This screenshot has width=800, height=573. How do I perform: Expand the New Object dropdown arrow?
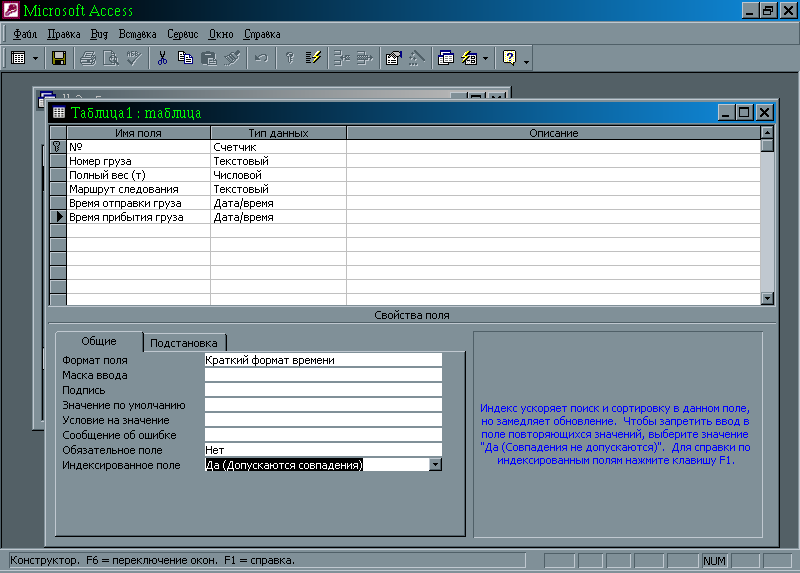coord(485,58)
